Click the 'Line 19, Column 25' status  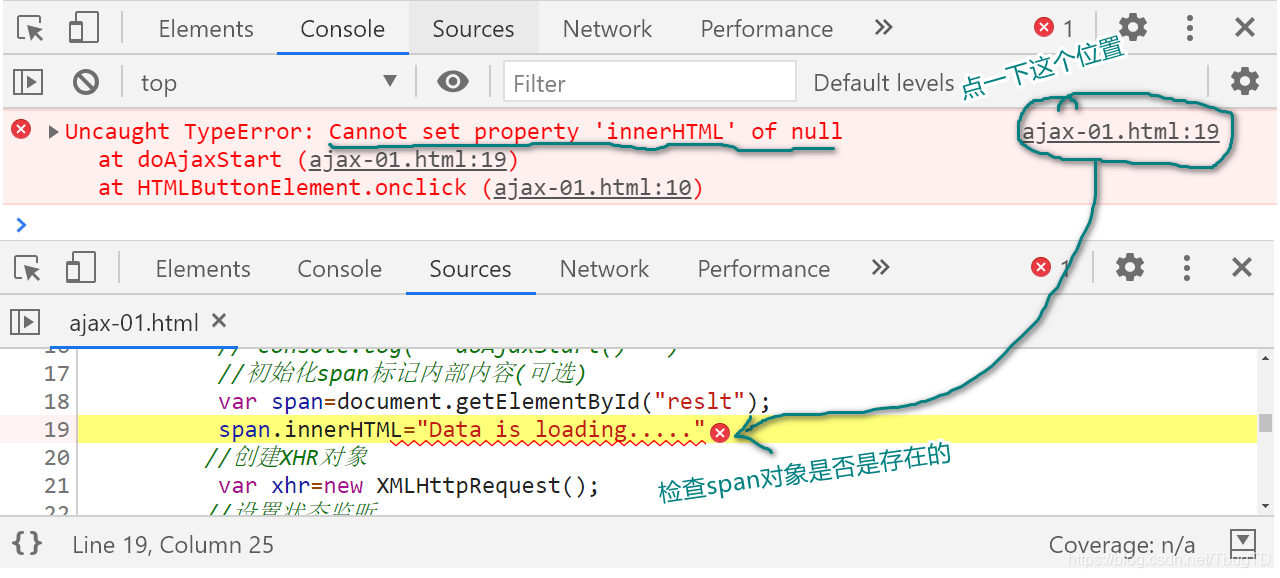(x=173, y=545)
